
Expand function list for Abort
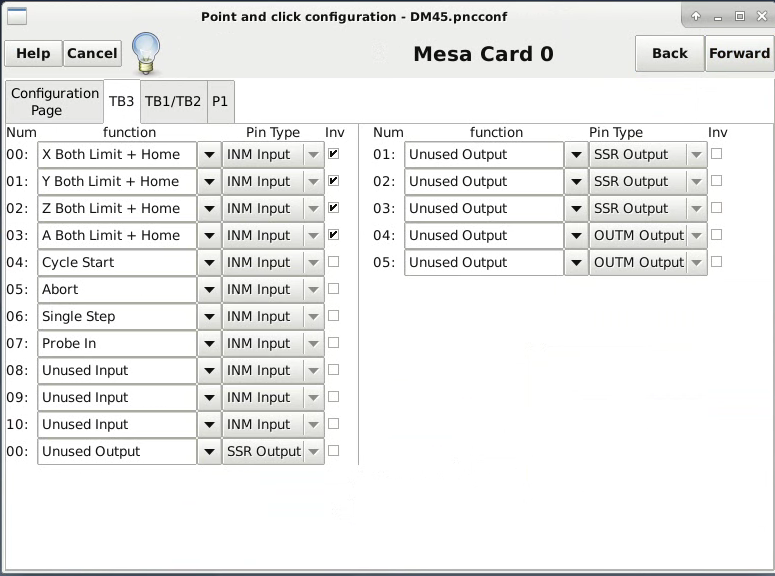tap(210, 290)
